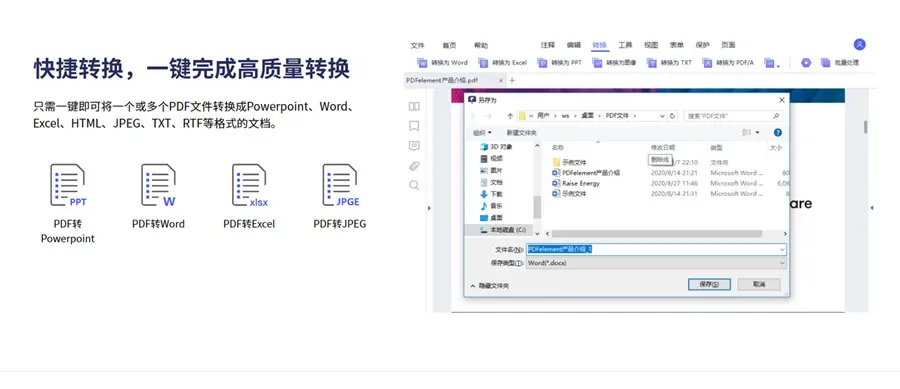The width and height of the screenshot is (900, 389).
Task: Close the PDFelement产品介绍.pdf document tab
Action: pos(501,81)
